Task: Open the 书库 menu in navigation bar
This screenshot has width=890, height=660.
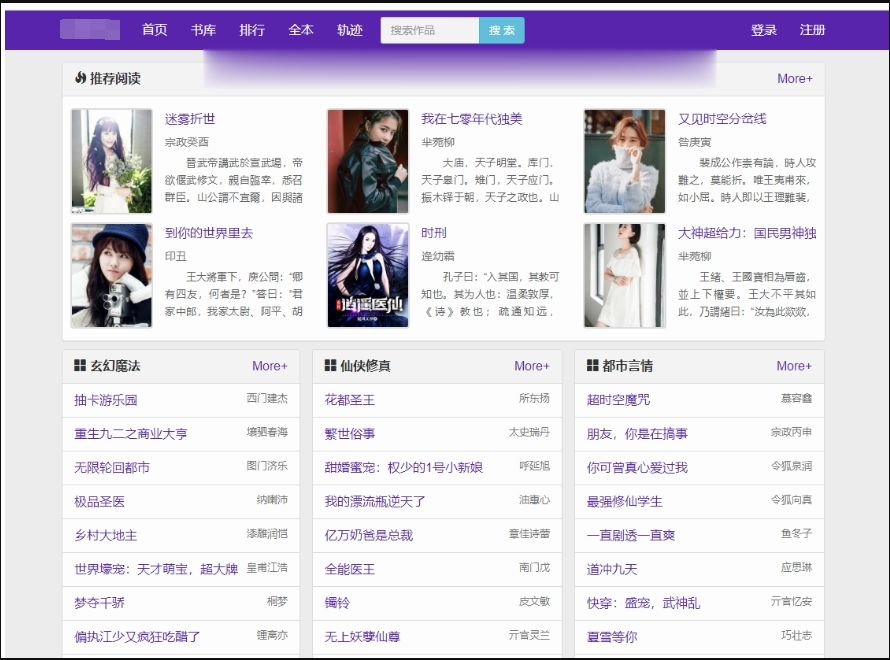Action: (x=203, y=30)
